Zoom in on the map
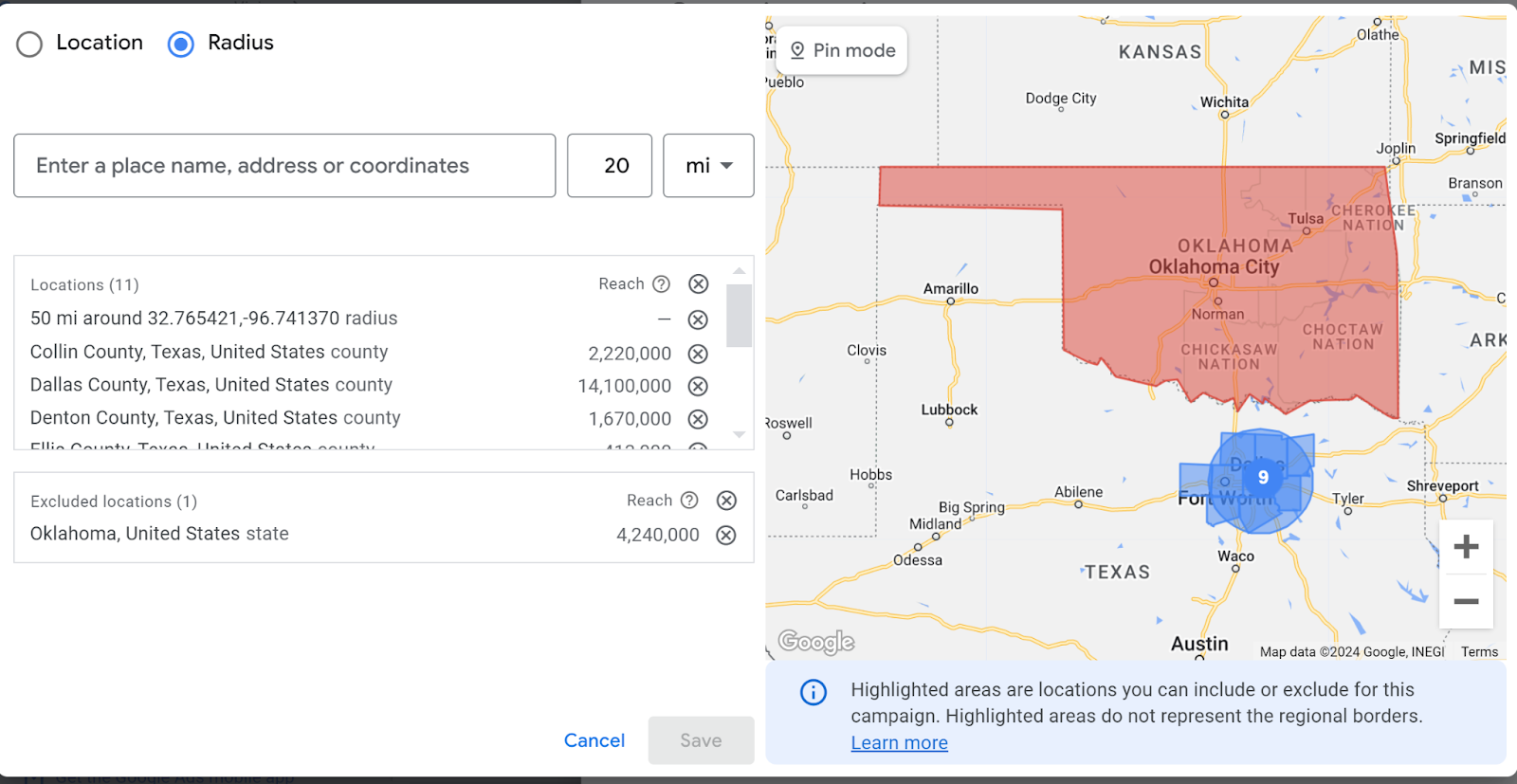Image resolution: width=1517 pixels, height=784 pixels. pyautogui.click(x=1466, y=547)
